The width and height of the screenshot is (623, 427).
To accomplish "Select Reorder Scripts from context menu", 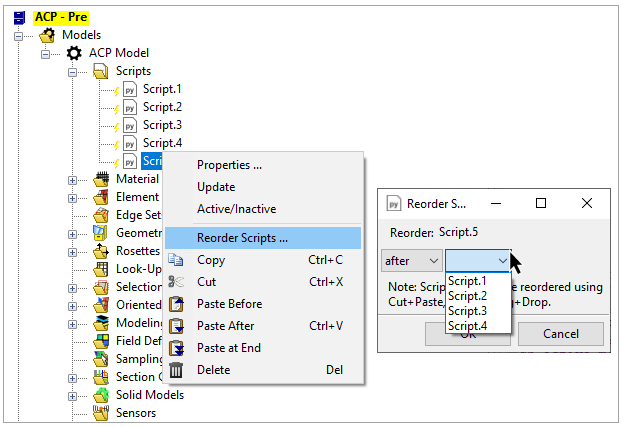I will 242,238.
